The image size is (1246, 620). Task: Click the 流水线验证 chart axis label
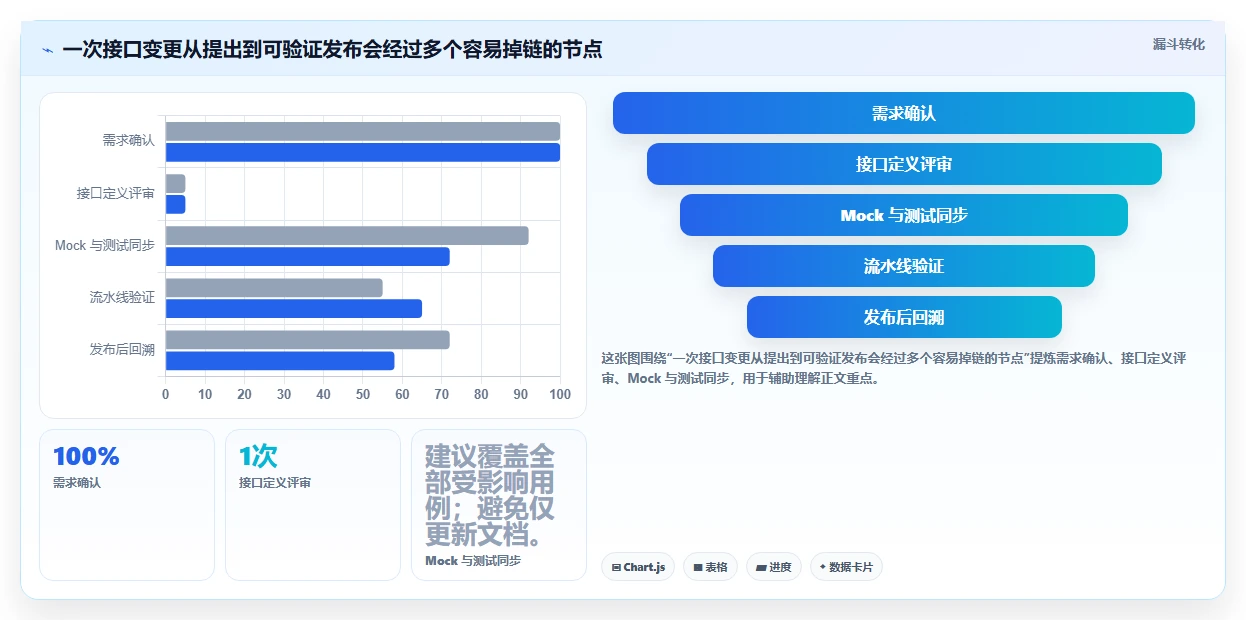point(122,297)
